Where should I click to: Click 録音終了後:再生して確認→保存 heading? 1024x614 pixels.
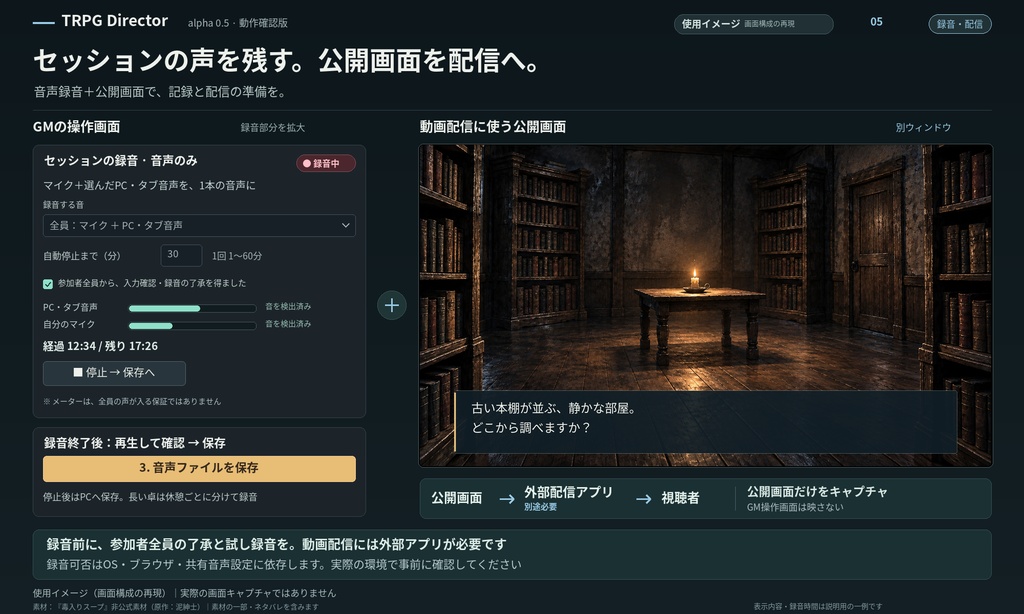coord(135,443)
